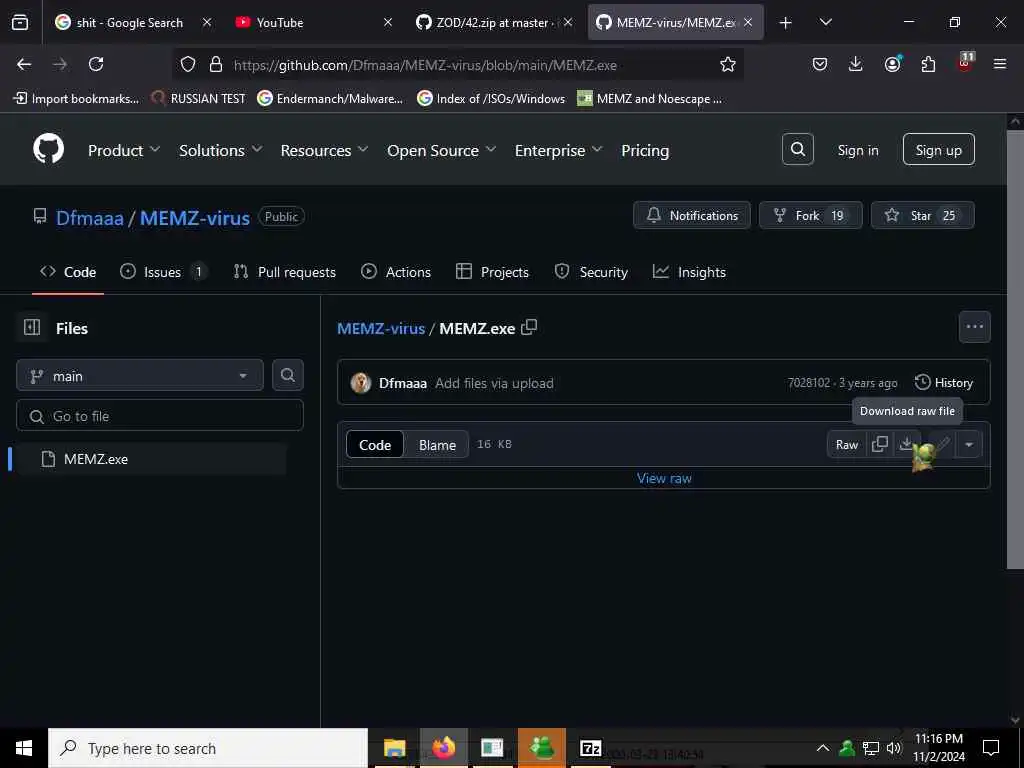Image resolution: width=1024 pixels, height=768 pixels.
Task: Show site security padlock info
Action: pos(216,64)
